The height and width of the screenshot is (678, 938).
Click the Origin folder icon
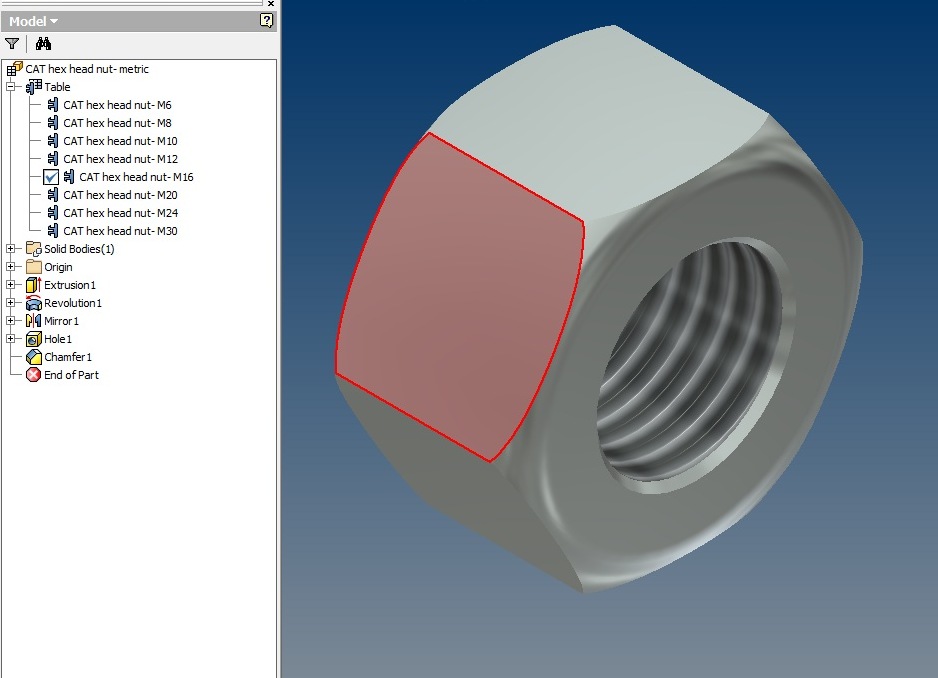[34, 267]
